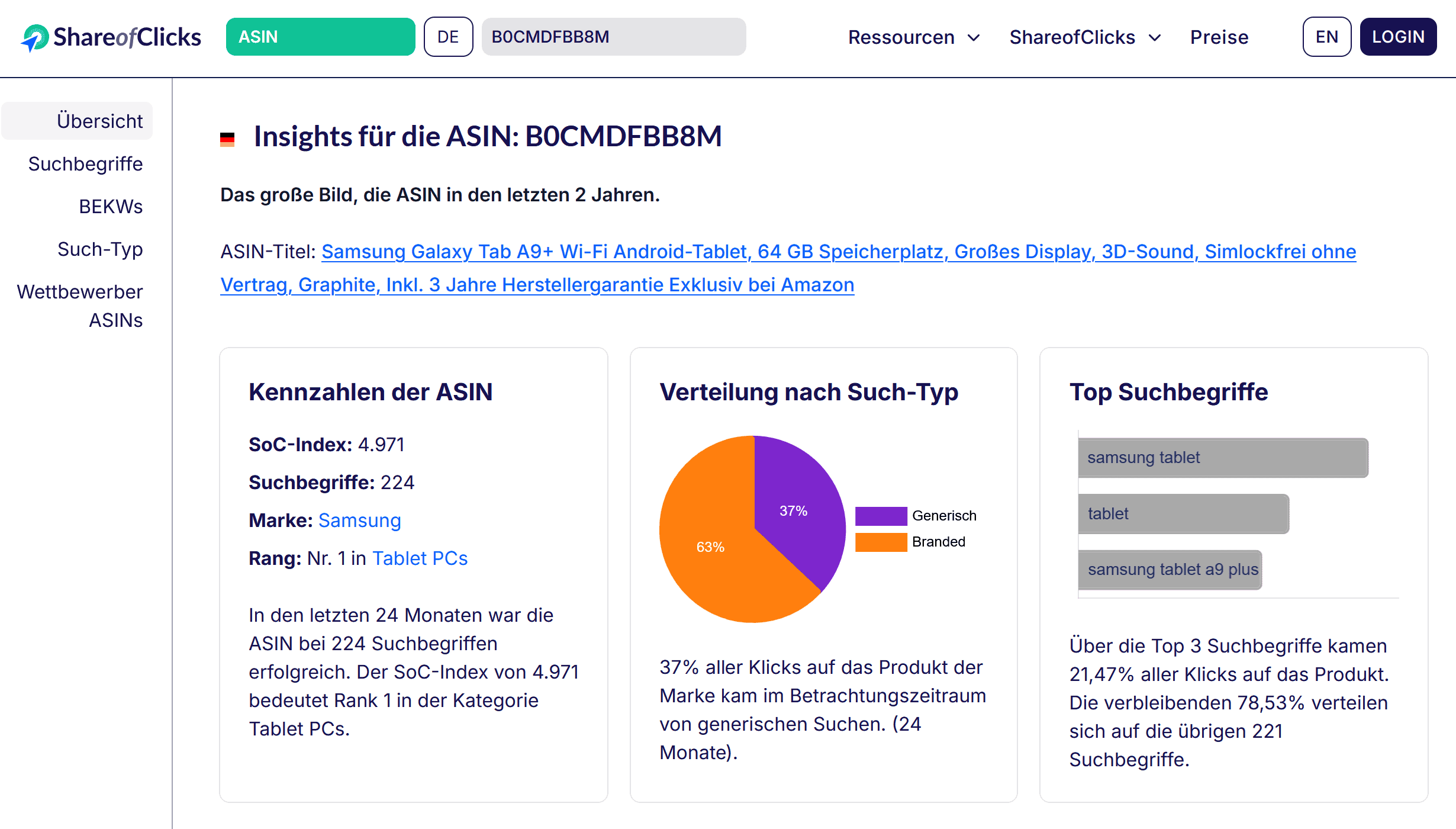
Task: Expand the Ressourcen menu
Action: [914, 37]
